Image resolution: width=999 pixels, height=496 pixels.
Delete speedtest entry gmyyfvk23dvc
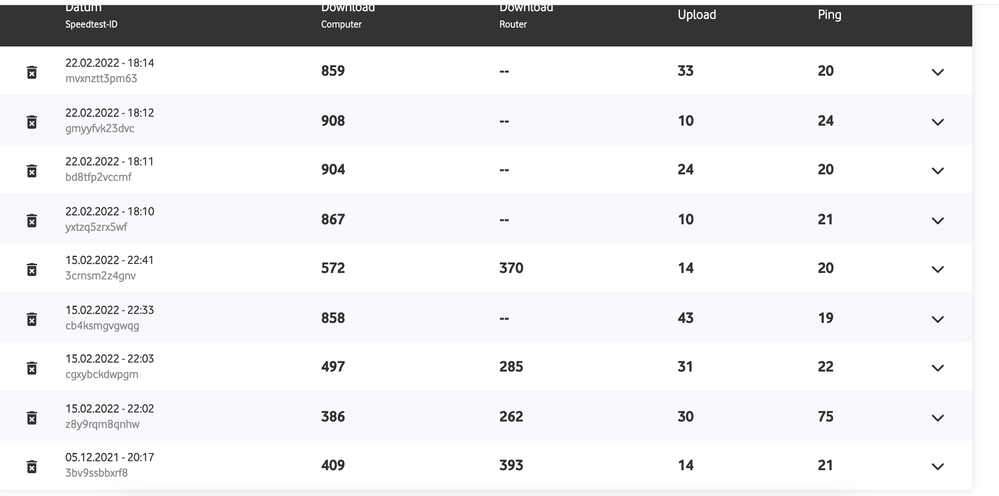click(31, 121)
